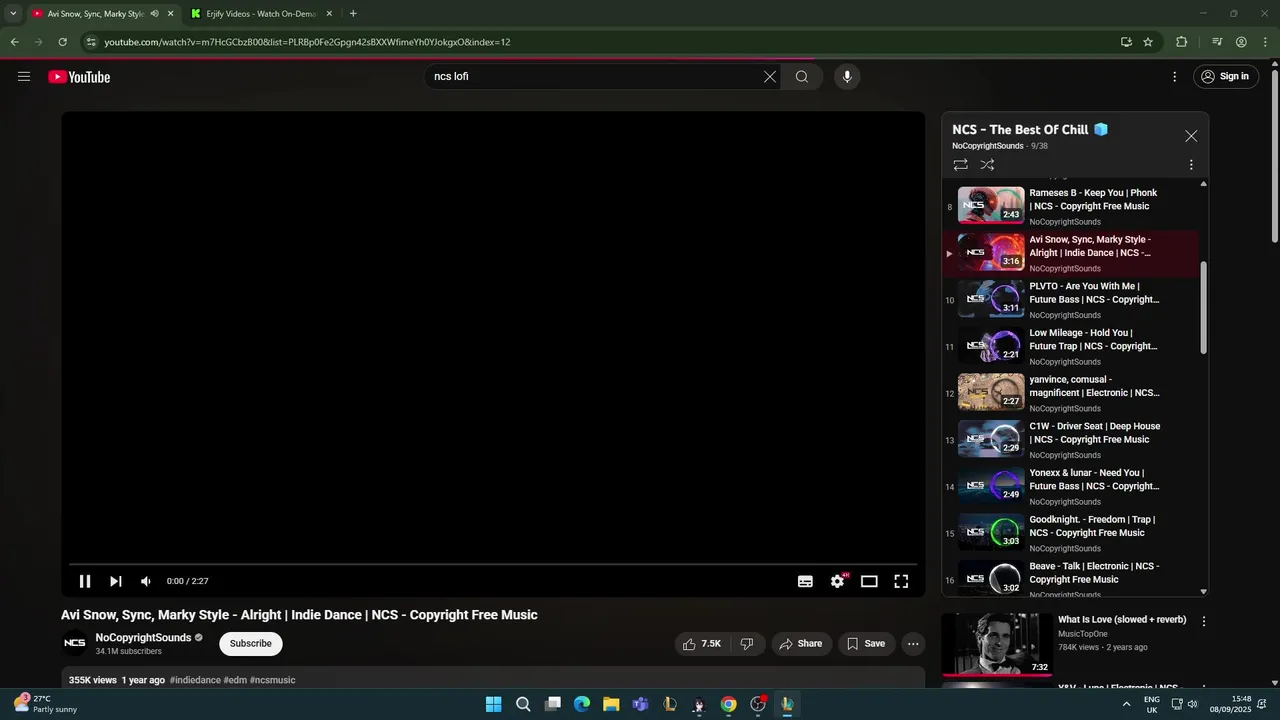The width and height of the screenshot is (1280, 720).
Task: Play Goodknight. - Freedom track
Action: click(x=1072, y=533)
